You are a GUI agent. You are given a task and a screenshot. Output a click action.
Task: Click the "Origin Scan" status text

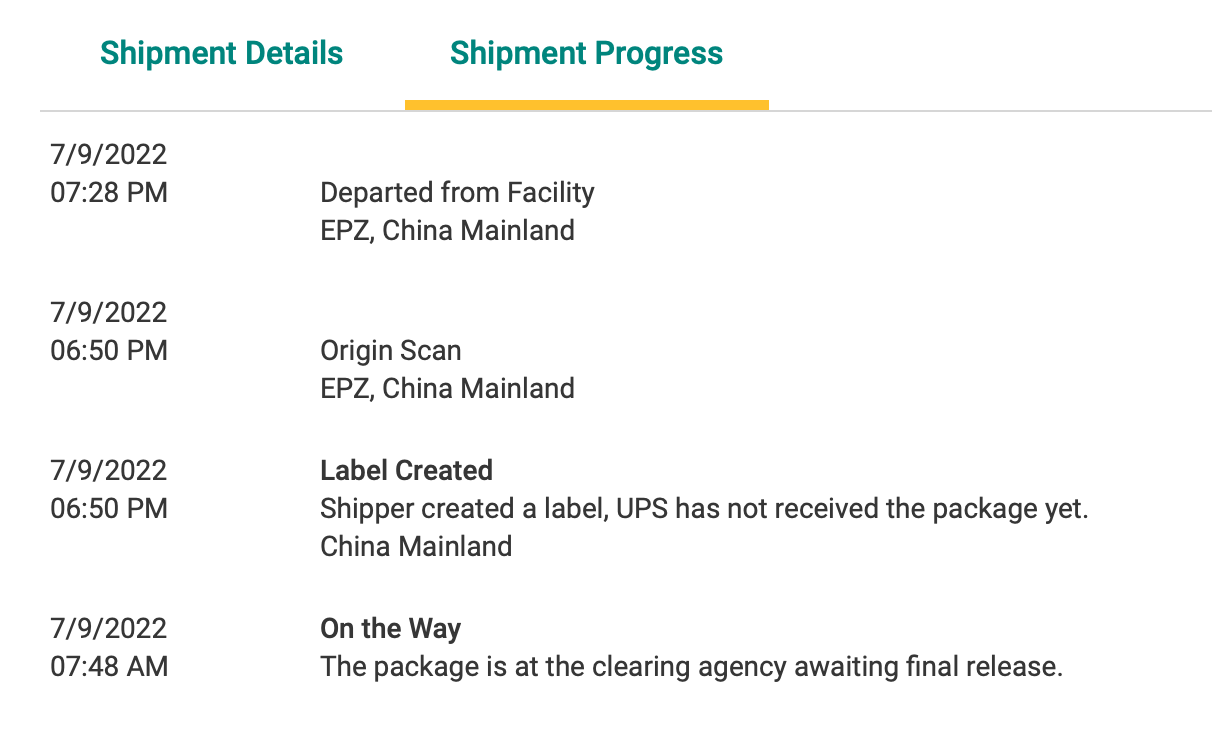click(390, 350)
